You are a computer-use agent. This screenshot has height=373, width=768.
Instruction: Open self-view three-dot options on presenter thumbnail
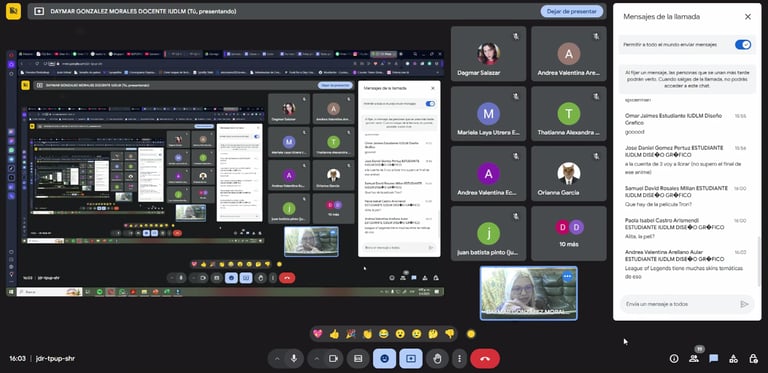coord(568,277)
